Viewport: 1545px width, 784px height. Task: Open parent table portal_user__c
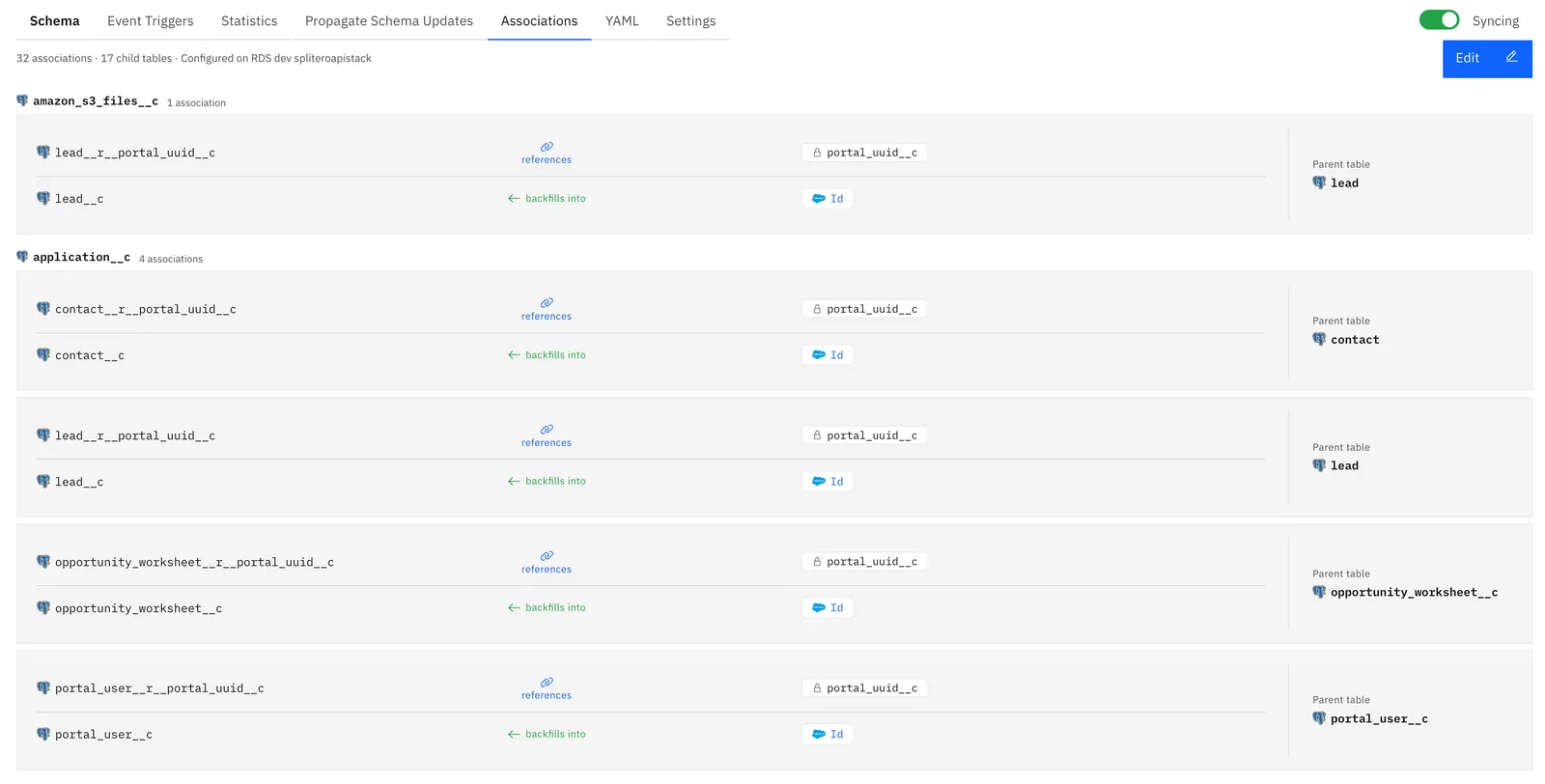point(1379,719)
